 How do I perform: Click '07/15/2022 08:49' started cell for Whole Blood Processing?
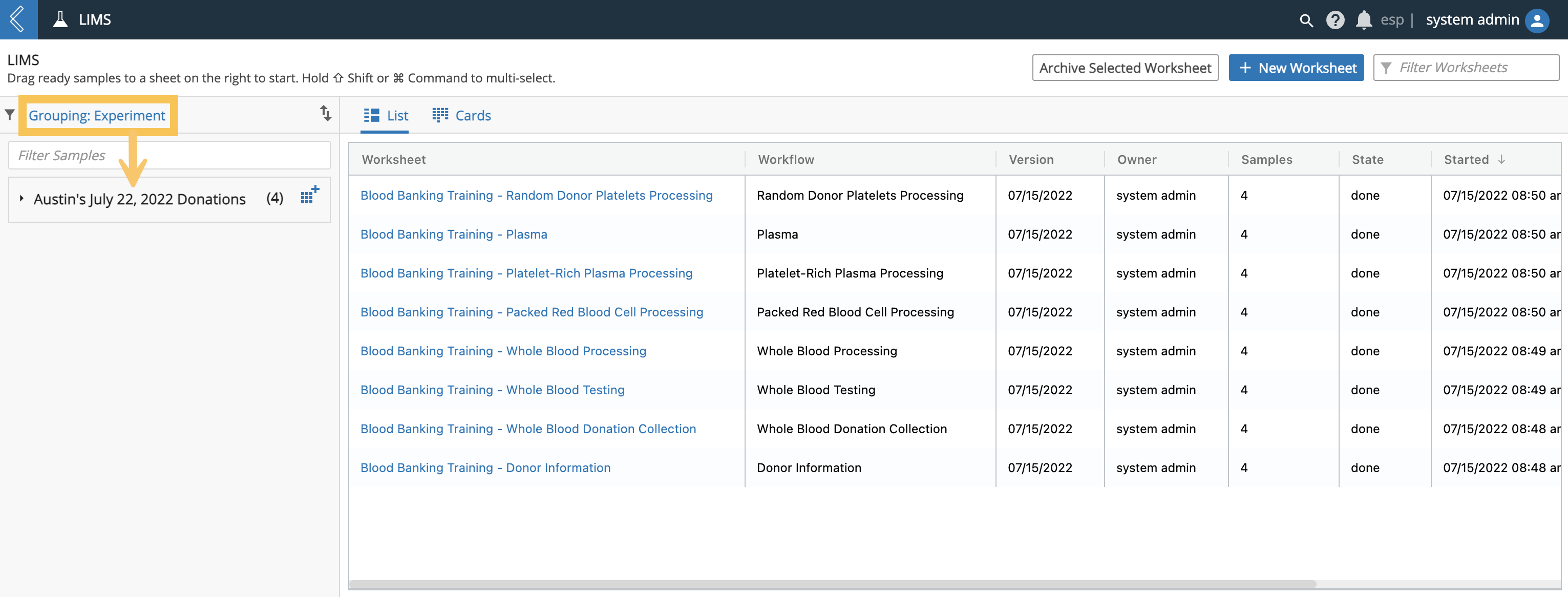1501,351
